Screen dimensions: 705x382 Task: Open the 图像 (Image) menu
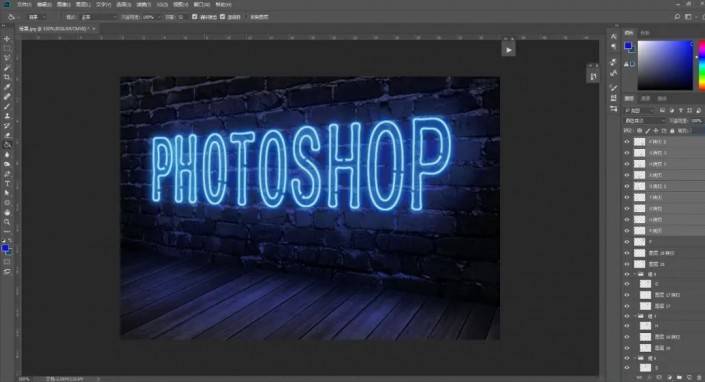coord(64,4)
